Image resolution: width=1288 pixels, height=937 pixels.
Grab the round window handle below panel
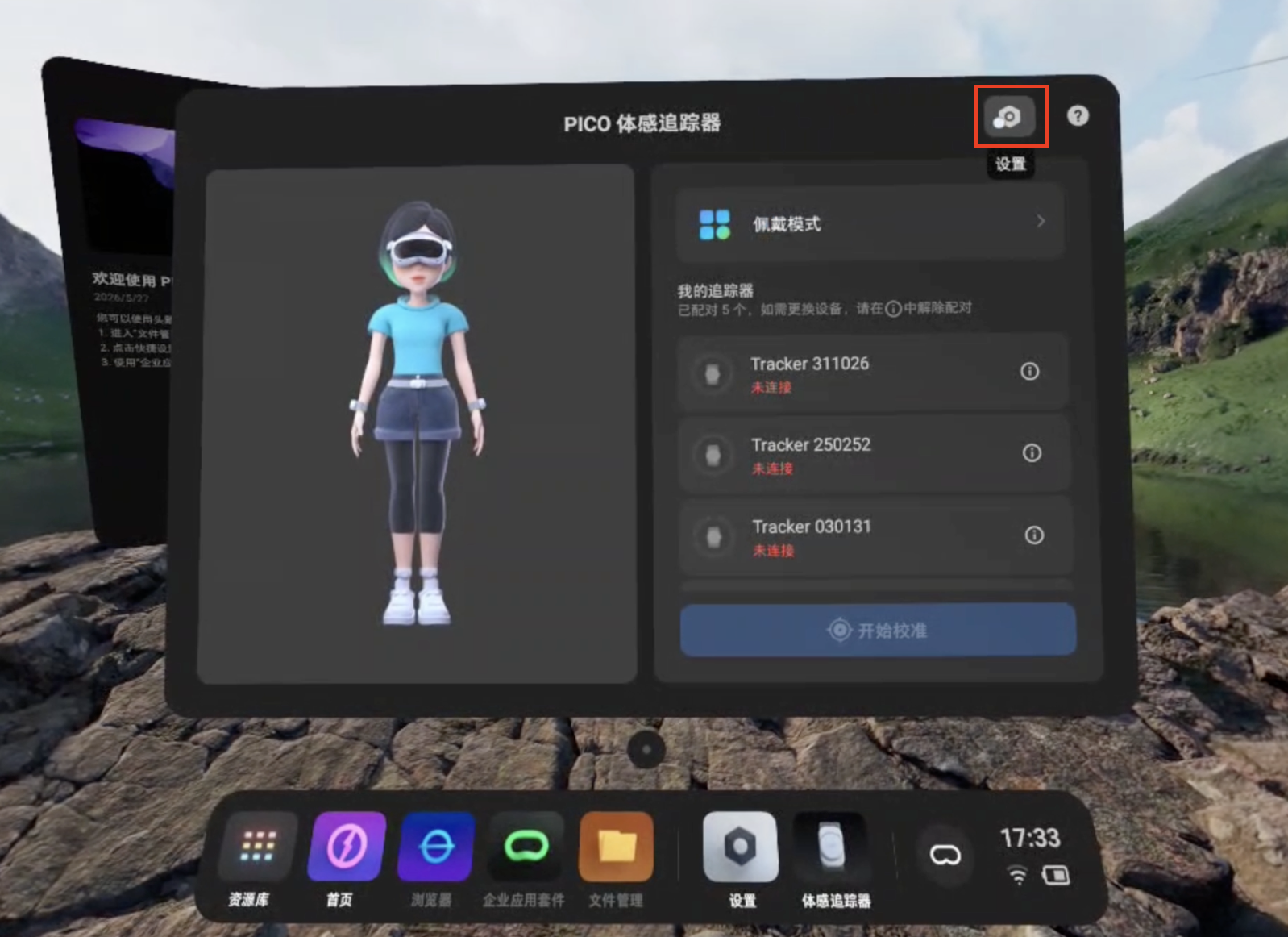tap(646, 749)
